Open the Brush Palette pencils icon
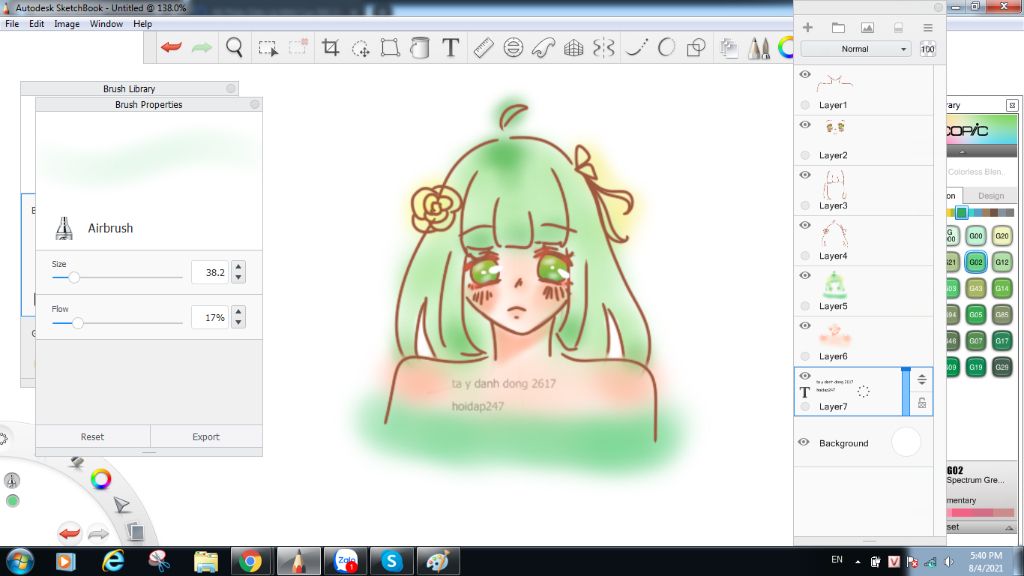Image resolution: width=1024 pixels, height=576 pixels. [x=759, y=48]
